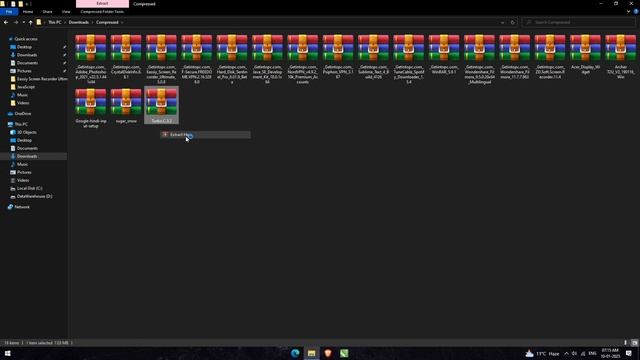The height and width of the screenshot is (360, 640).
Task: Open Local Disk (C:) in sidebar
Action: [29, 188]
